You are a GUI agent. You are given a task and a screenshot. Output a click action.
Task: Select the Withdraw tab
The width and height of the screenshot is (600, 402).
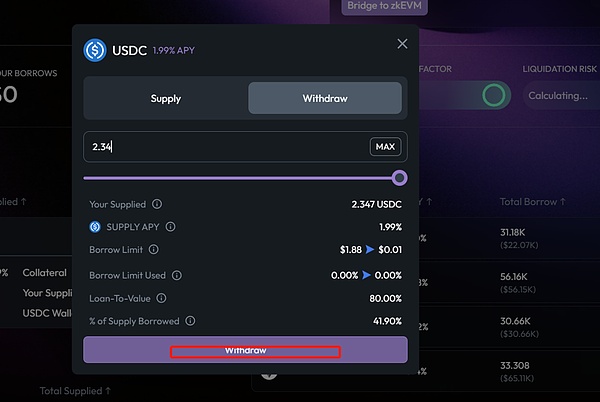tap(325, 98)
